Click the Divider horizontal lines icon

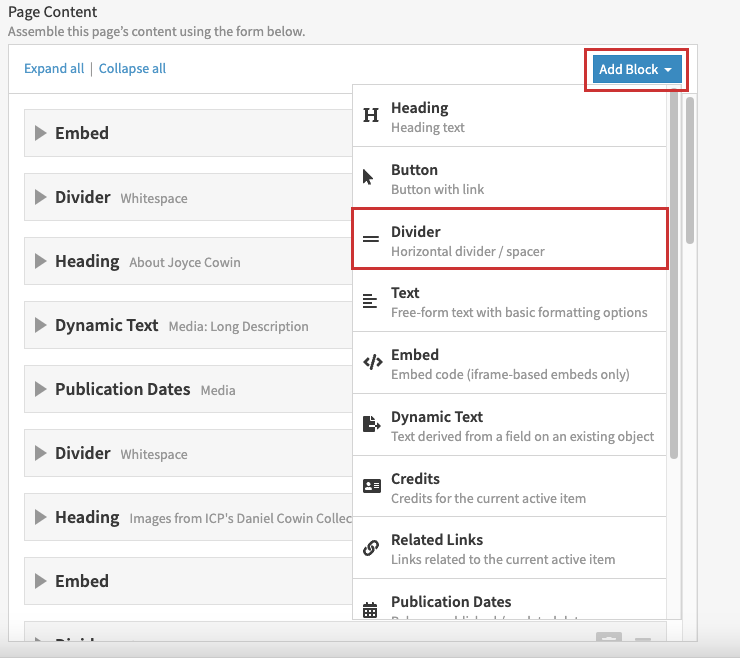pos(371,240)
